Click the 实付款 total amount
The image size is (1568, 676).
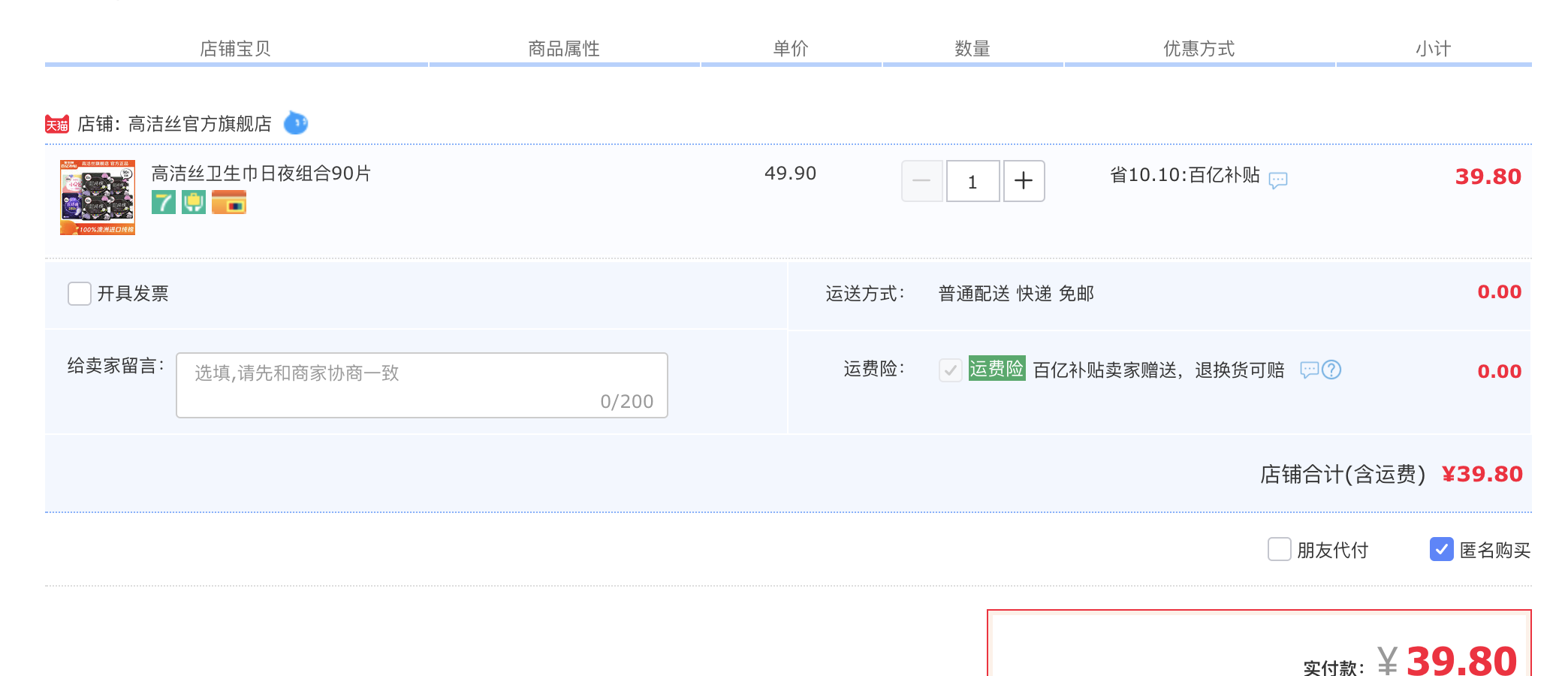1461,662
